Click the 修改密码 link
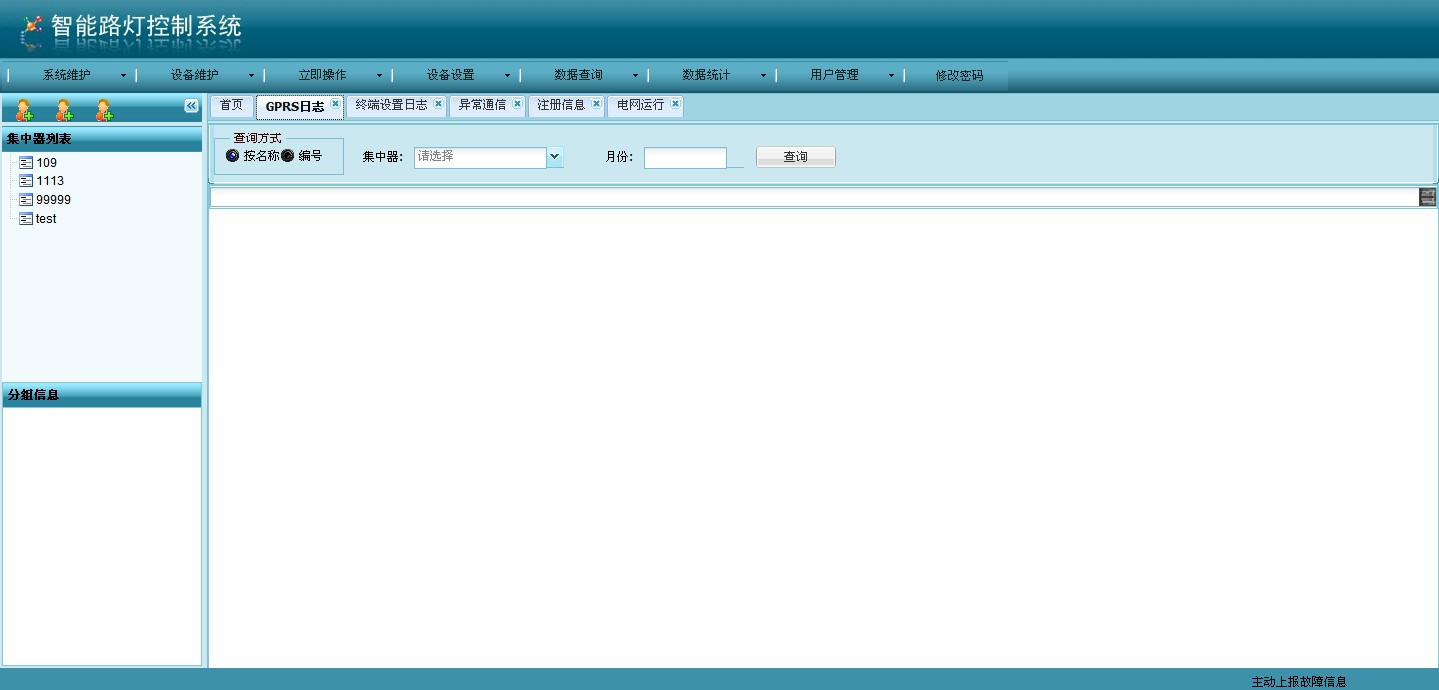The height and width of the screenshot is (690, 1439). click(x=959, y=75)
